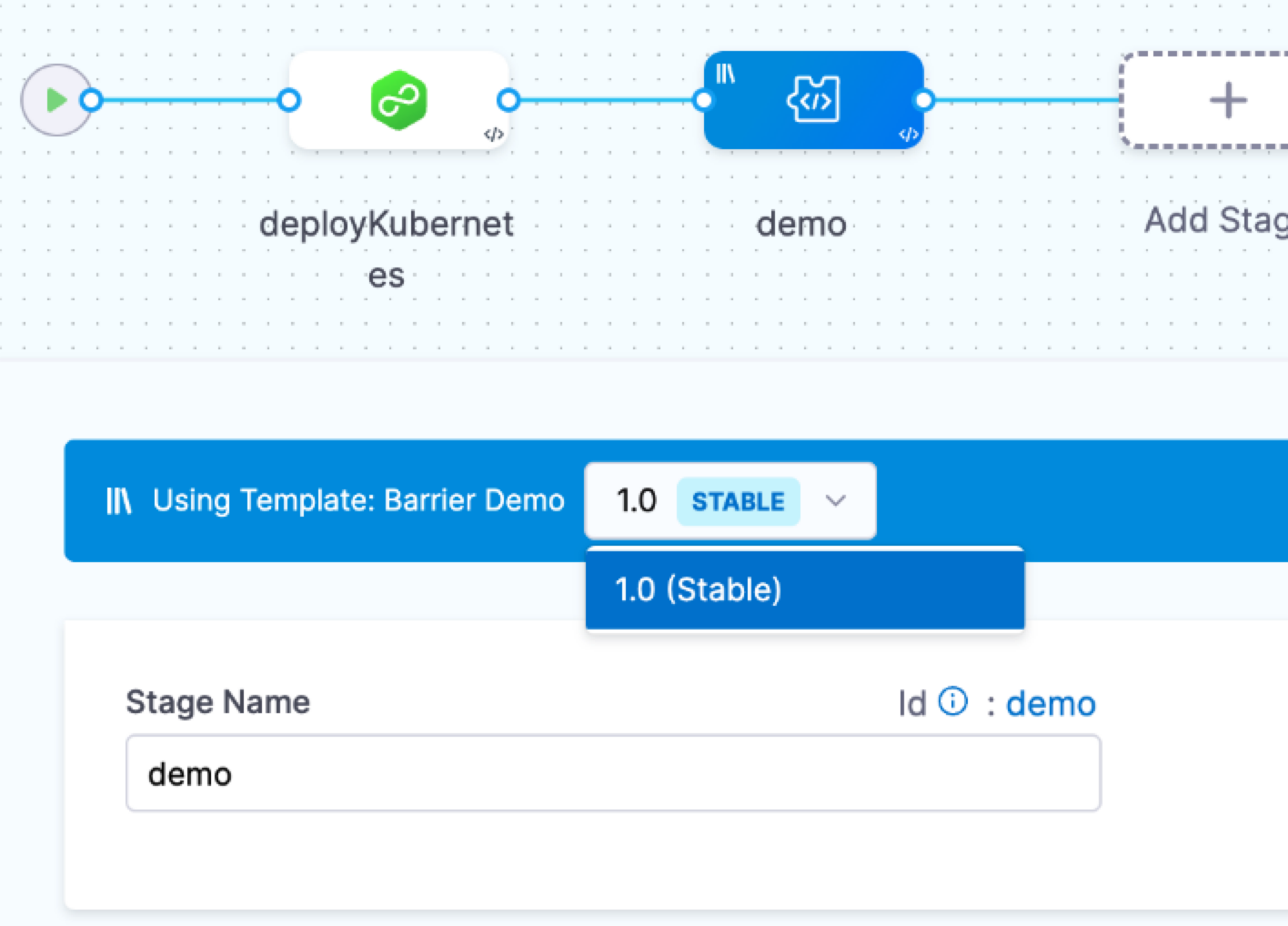Click the STABLE badge in version selector
The width and height of the screenshot is (1288, 926).
(738, 501)
